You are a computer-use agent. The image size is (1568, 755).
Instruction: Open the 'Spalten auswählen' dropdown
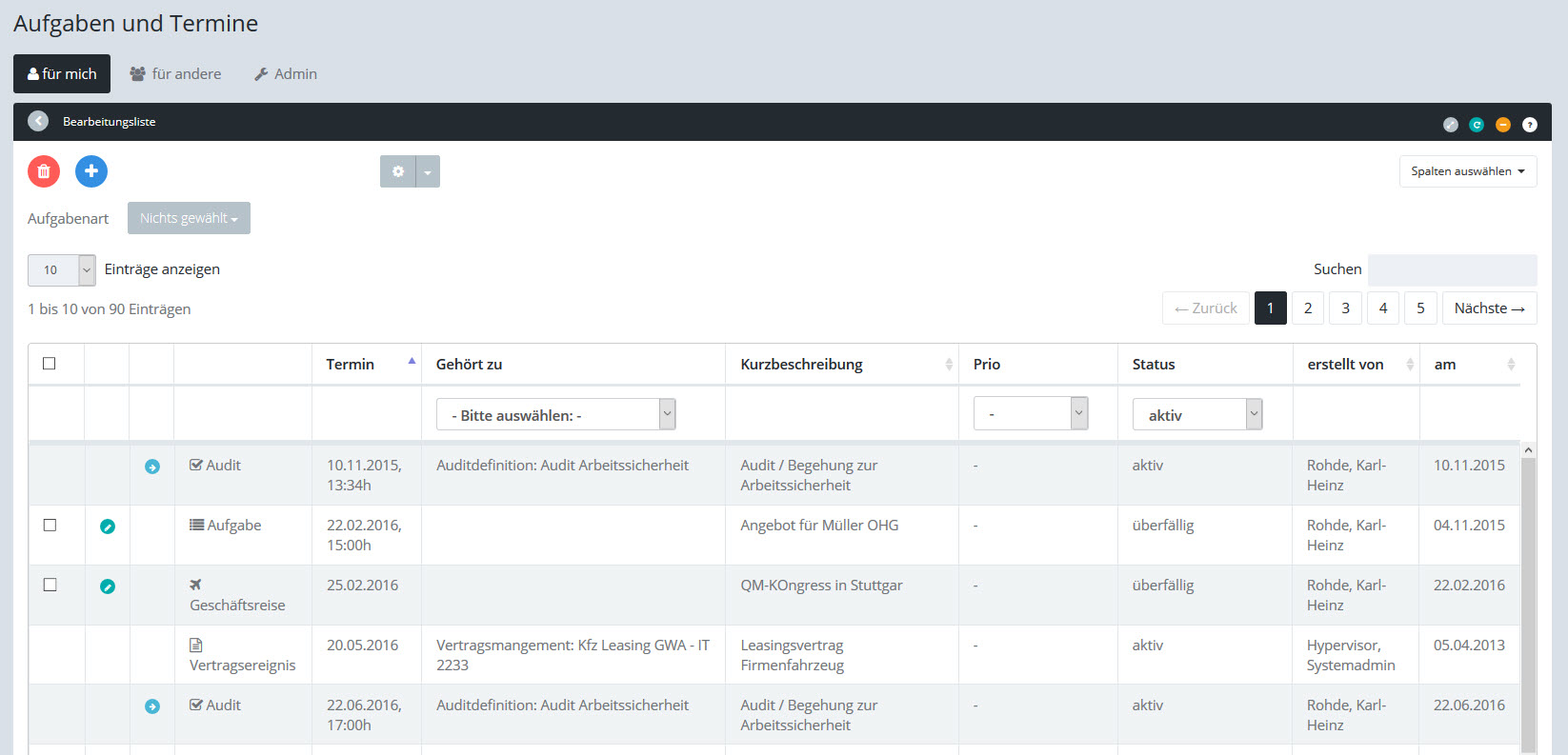tap(1467, 171)
